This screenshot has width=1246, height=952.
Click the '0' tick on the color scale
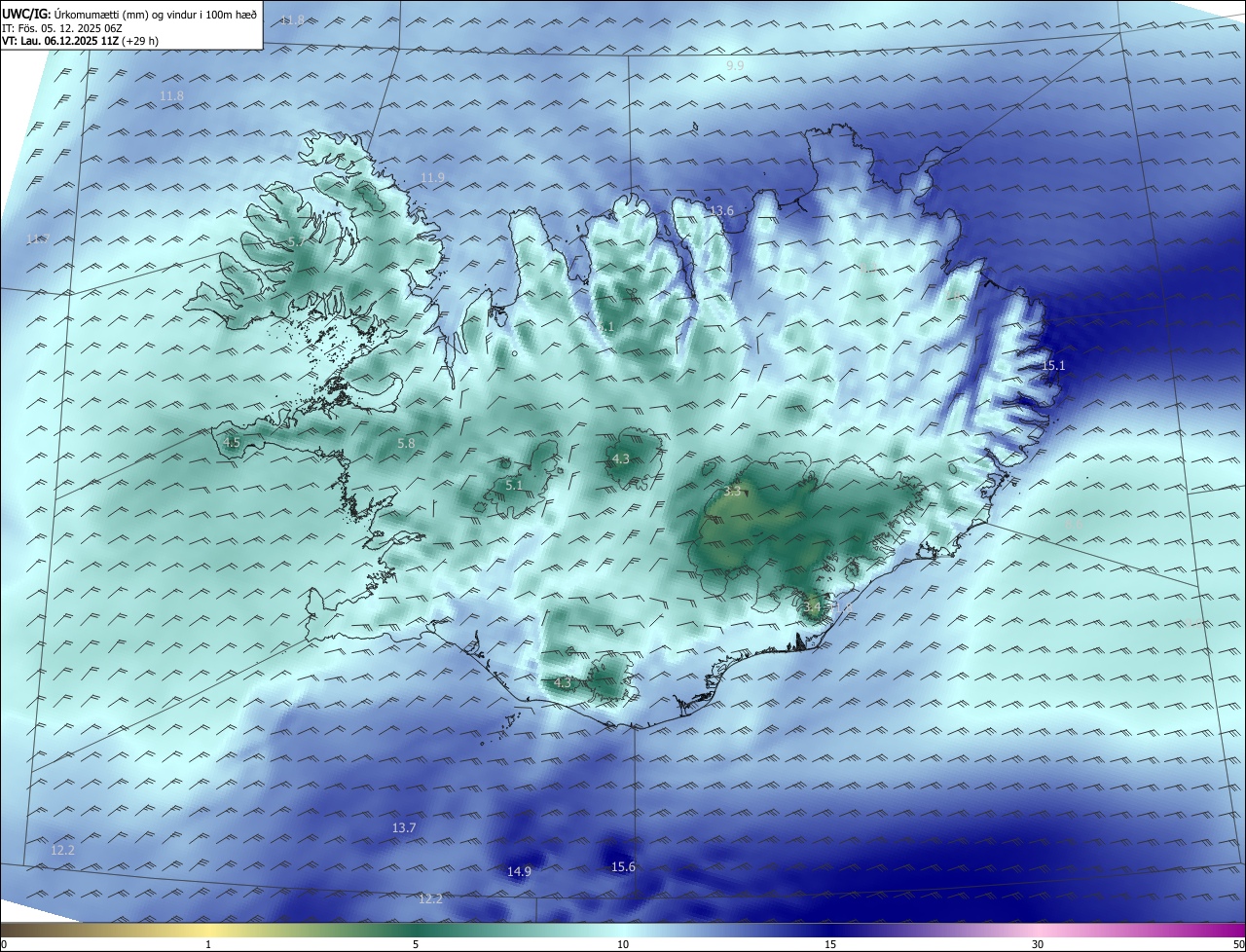3,944
